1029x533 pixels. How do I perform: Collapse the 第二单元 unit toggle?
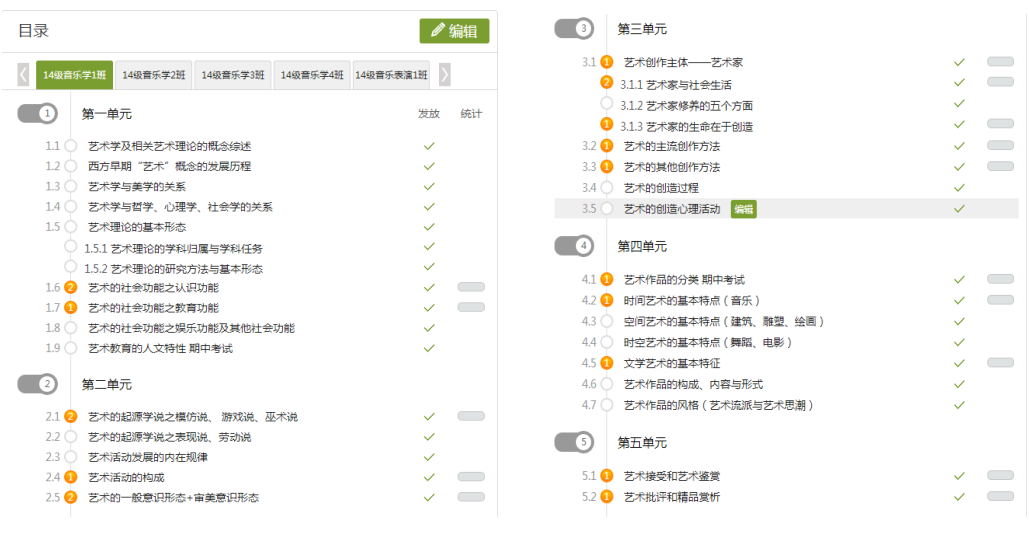[37, 384]
